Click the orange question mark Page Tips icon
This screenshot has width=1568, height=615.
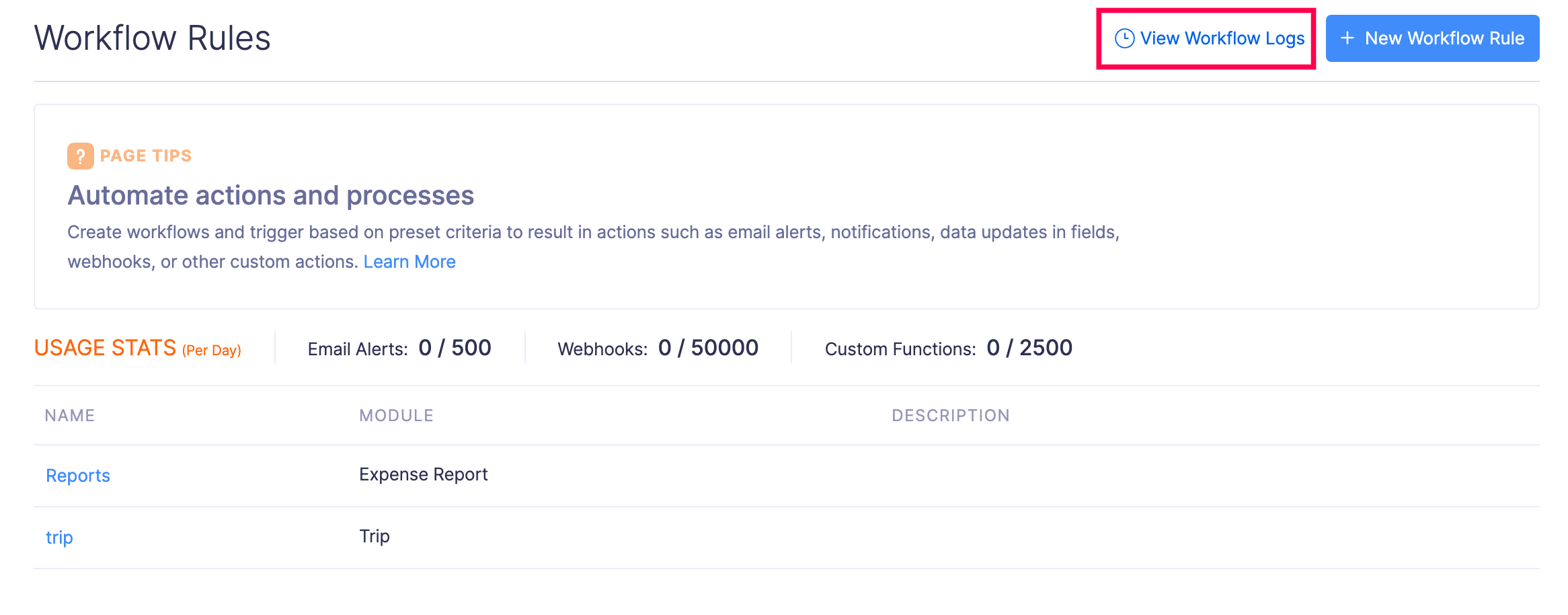pos(81,155)
